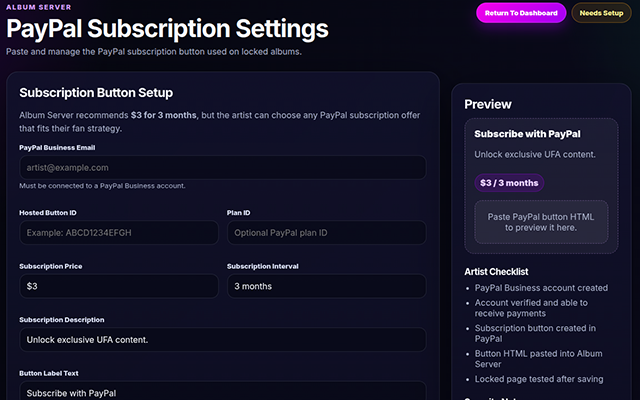Click checklist item Account verified and able to receive payments
Viewport: 640px width, 400px height.
[531, 308]
